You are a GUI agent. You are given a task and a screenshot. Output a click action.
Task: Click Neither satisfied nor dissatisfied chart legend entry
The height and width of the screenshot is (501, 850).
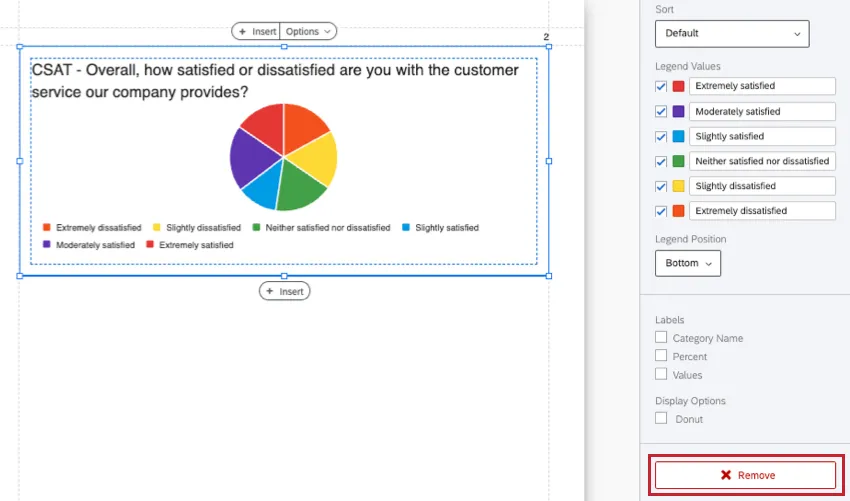(321, 228)
